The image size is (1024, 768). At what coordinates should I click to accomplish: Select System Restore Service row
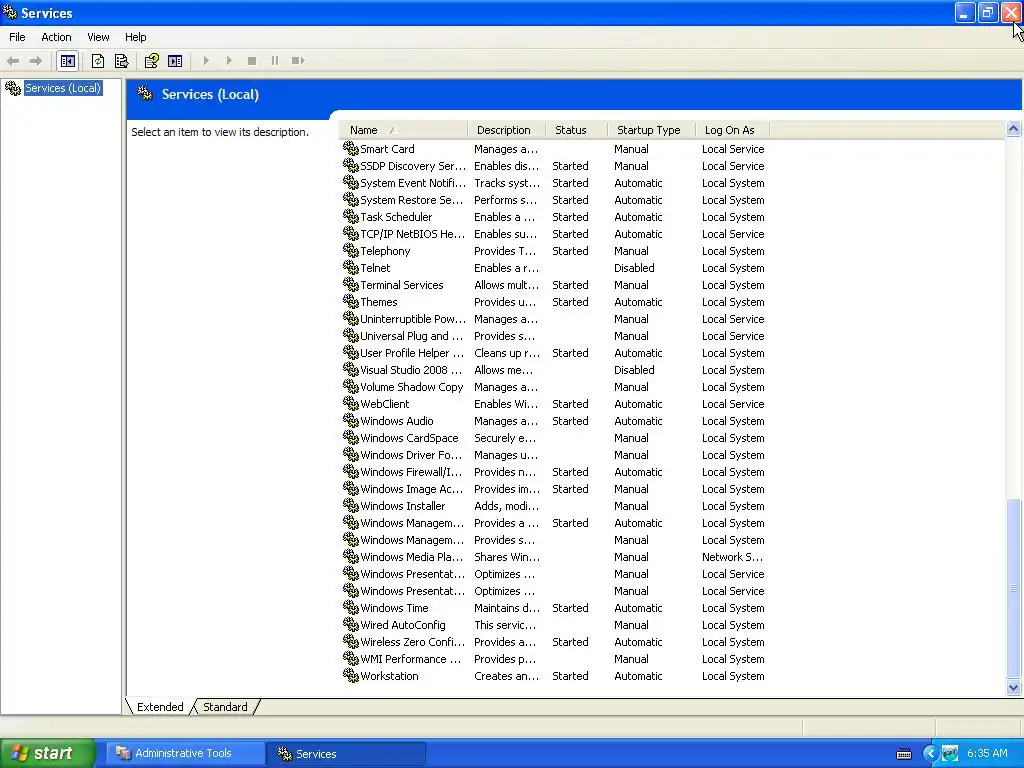point(554,200)
